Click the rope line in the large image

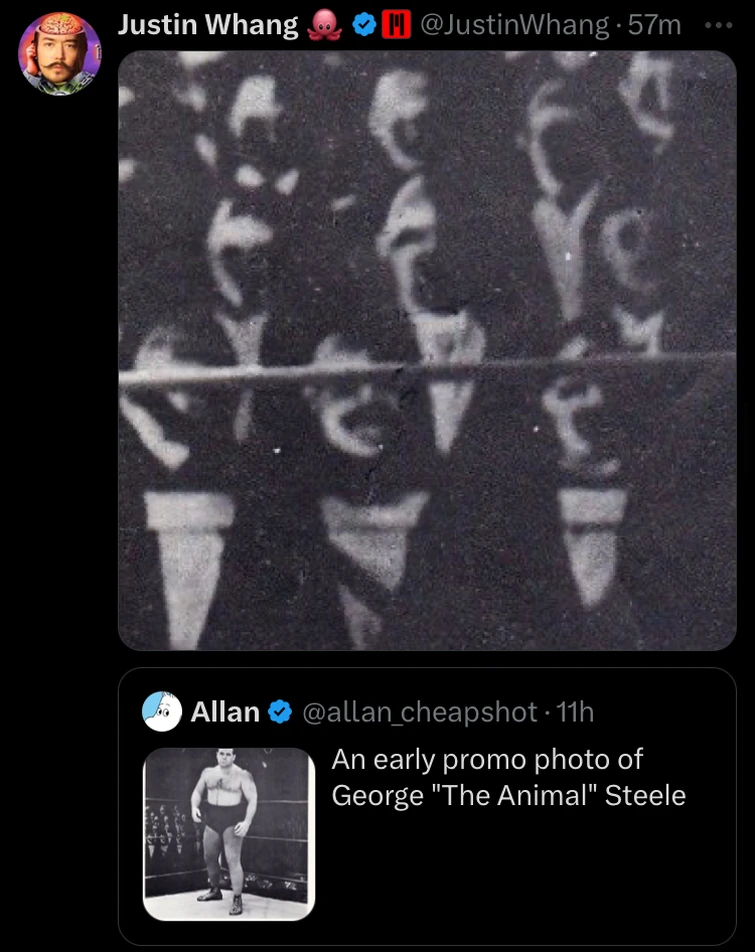[427, 368]
